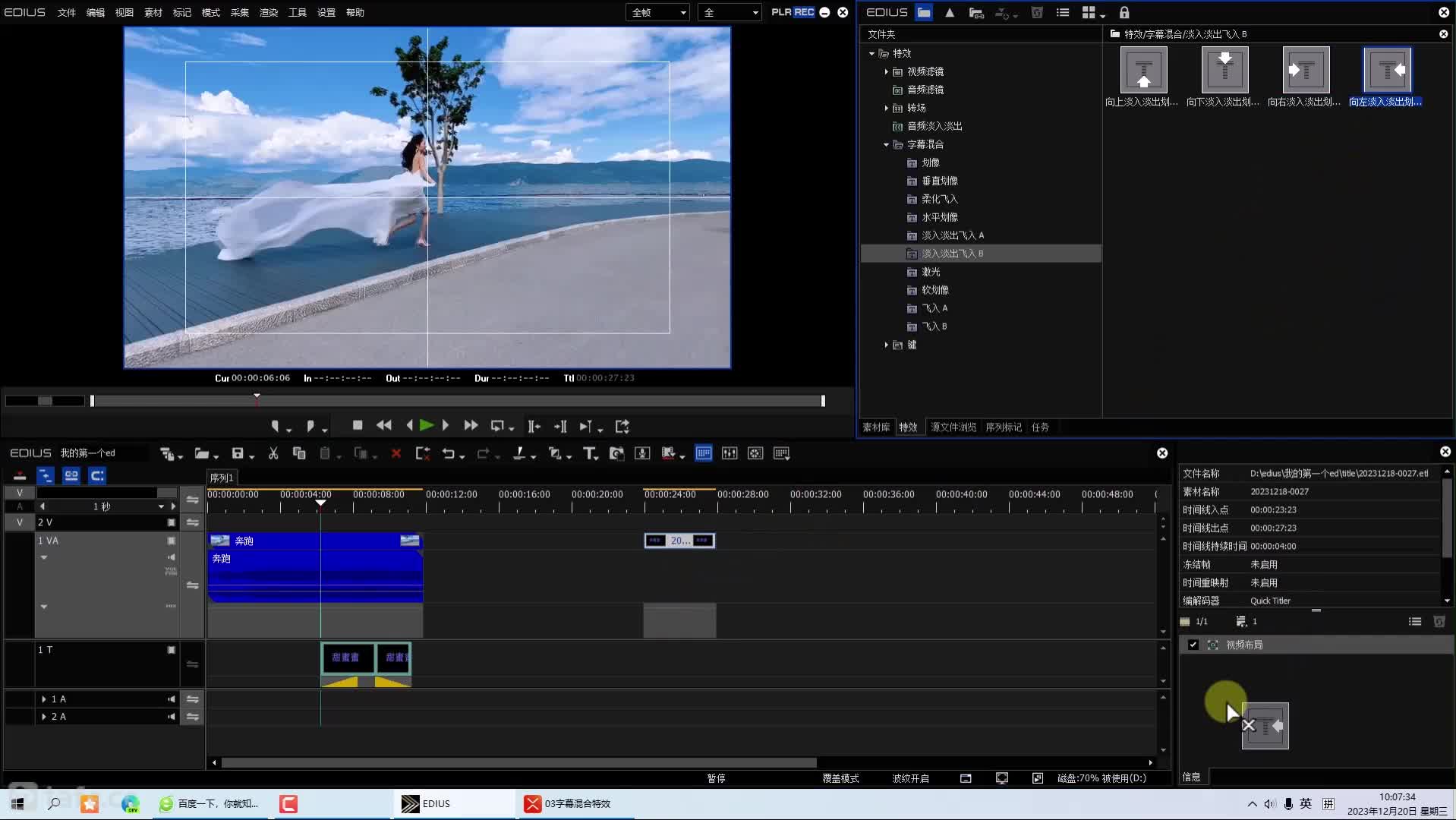
Task: Click the Copy icon in timeline toolbar
Action: coord(299,453)
